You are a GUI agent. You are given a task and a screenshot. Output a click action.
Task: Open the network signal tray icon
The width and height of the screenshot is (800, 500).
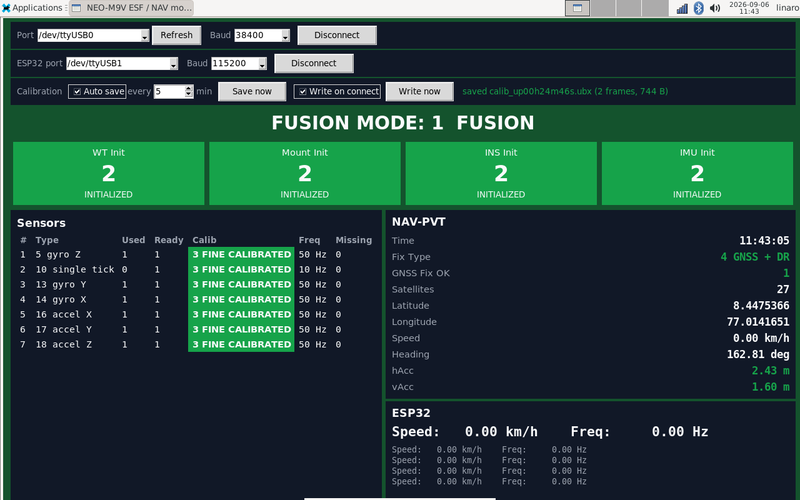(682, 8)
